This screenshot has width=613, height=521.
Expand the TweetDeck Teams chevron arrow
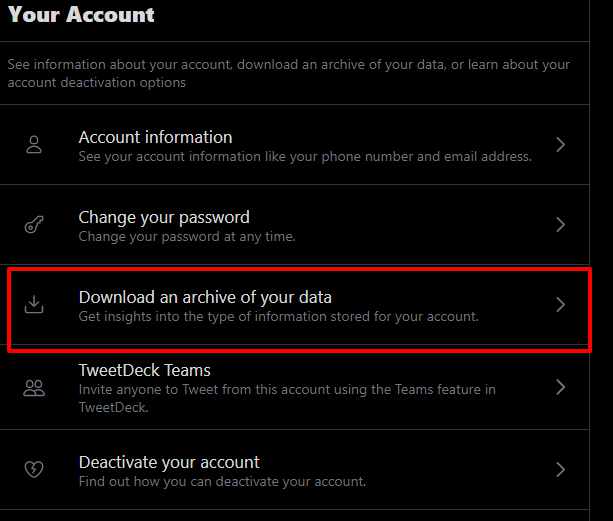tap(561, 387)
